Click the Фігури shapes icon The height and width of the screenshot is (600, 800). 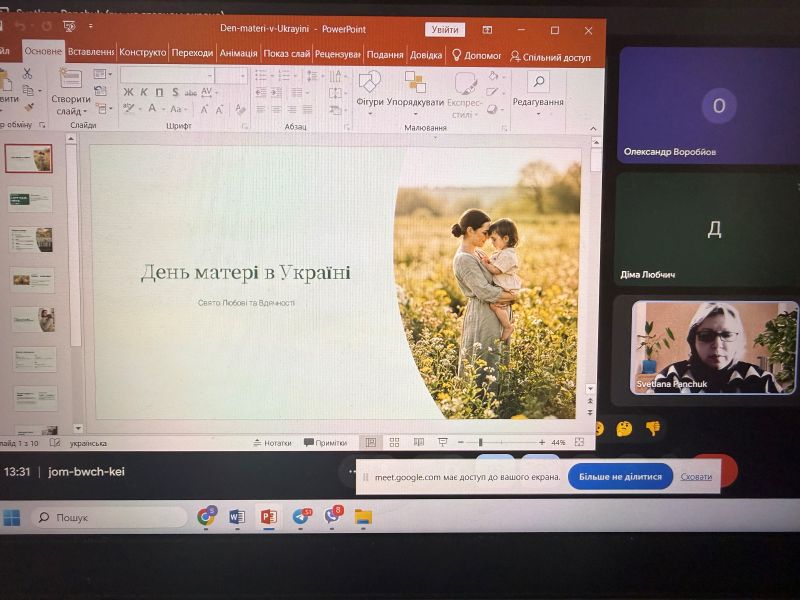370,83
